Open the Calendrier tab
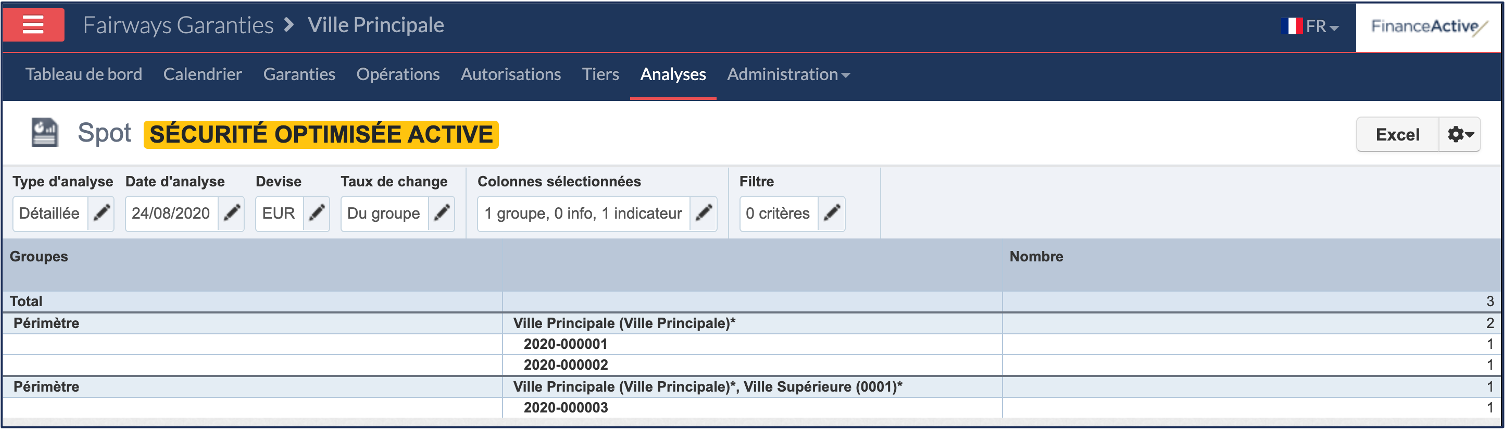Viewport: 1506px width, 429px height. pyautogui.click(x=202, y=74)
